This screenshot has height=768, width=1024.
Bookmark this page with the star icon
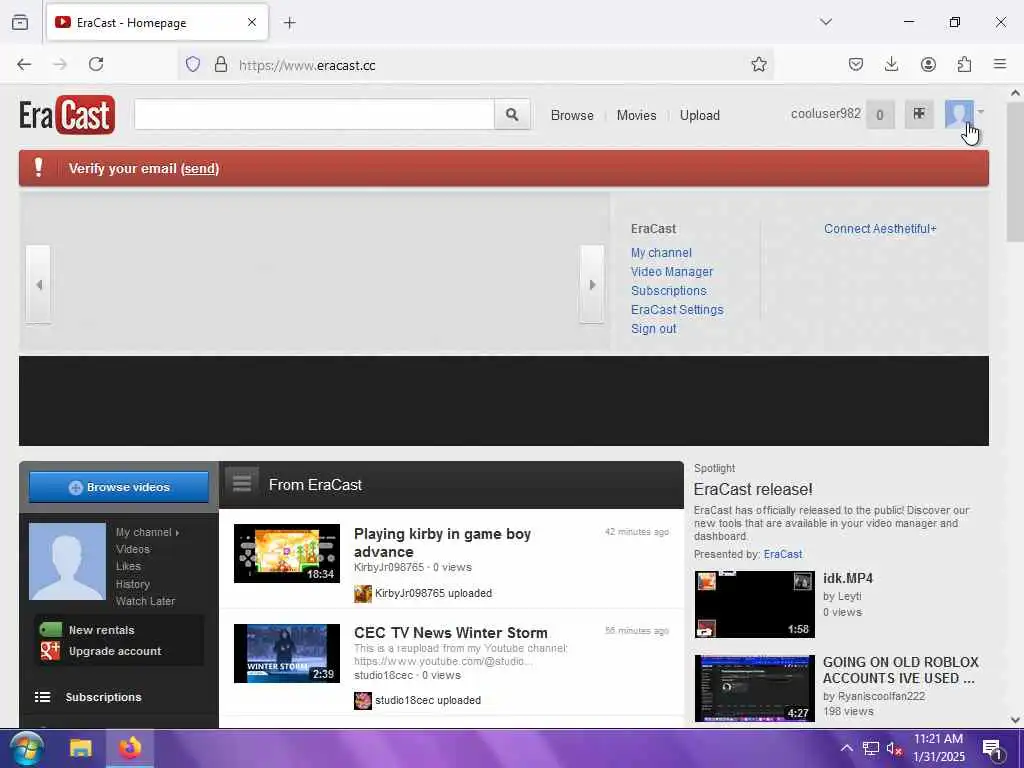[x=758, y=64]
